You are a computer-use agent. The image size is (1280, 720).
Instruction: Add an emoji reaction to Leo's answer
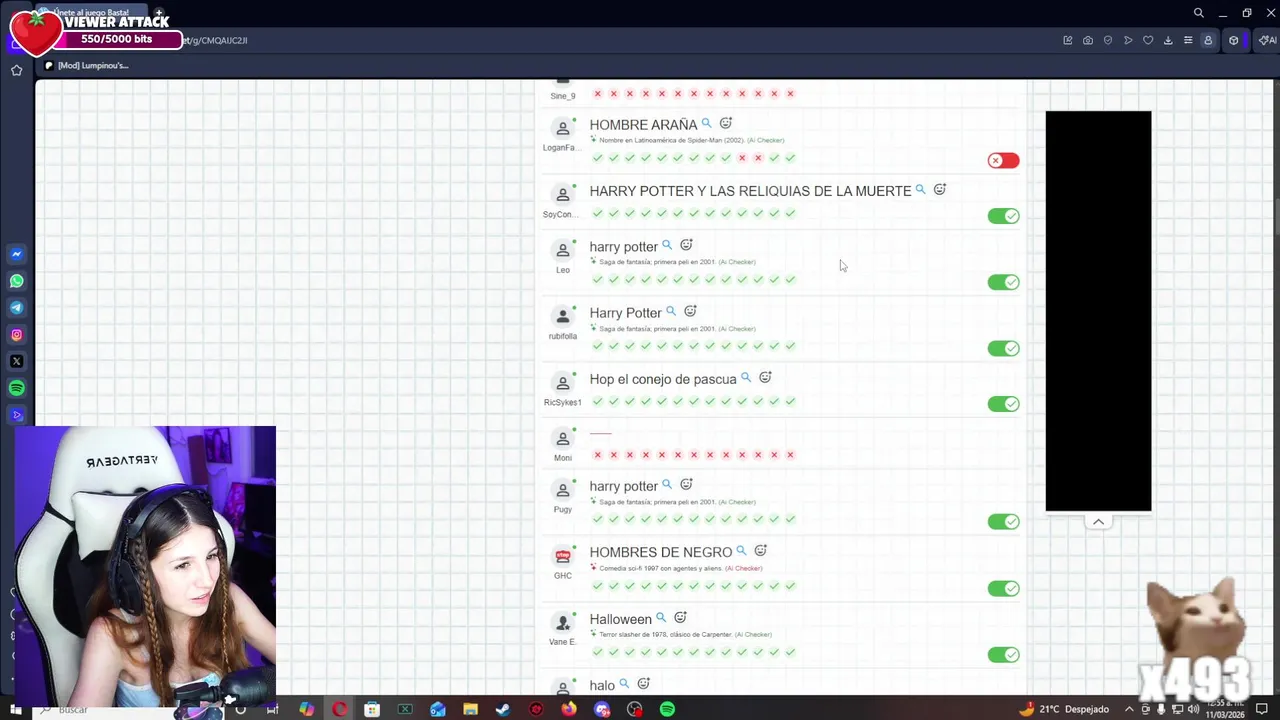(x=686, y=245)
